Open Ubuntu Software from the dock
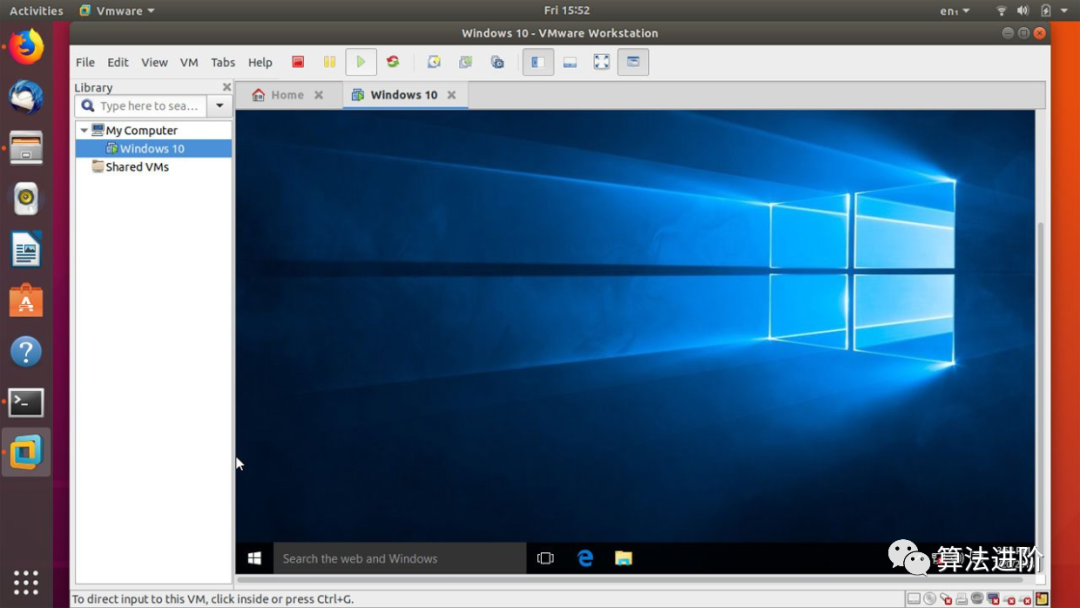Screen dimensions: 1080x608 coord(26,301)
